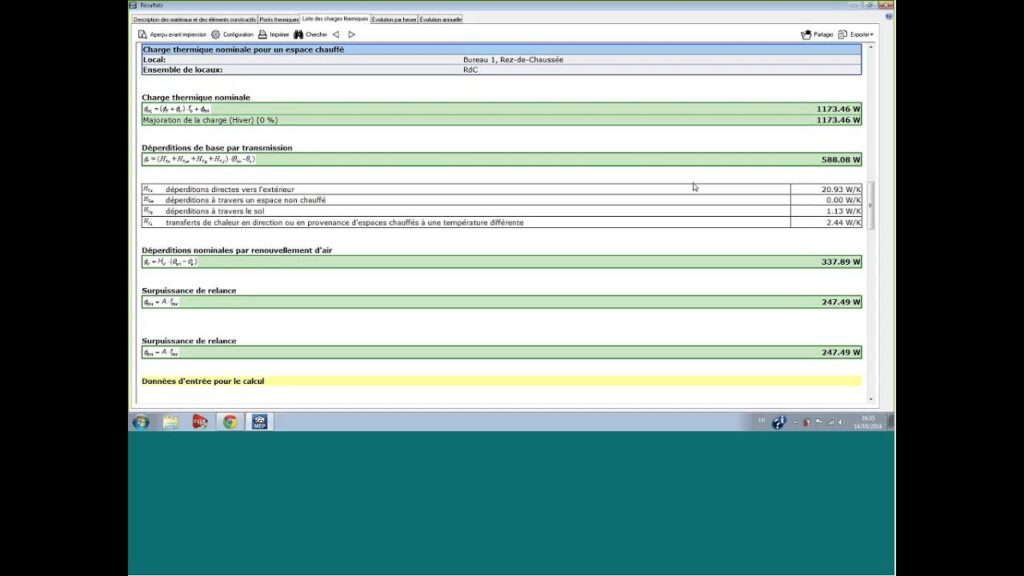Open the Windows Start menu

[x=141, y=422]
